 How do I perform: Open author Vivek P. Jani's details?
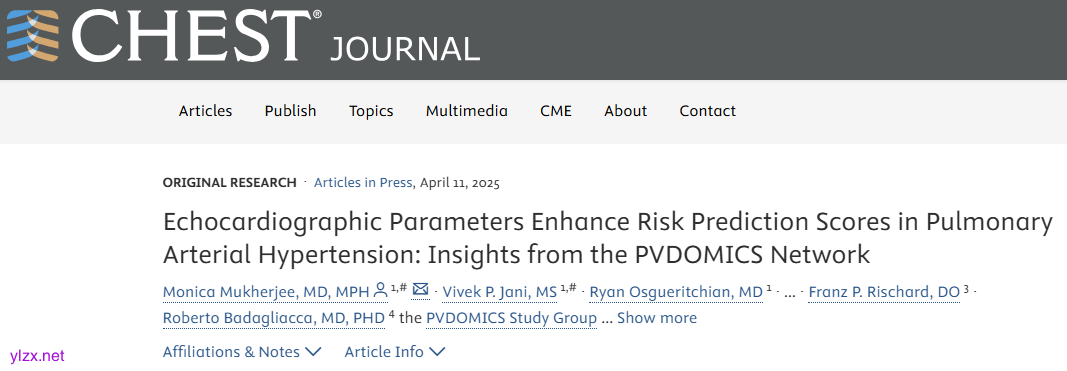tap(499, 292)
